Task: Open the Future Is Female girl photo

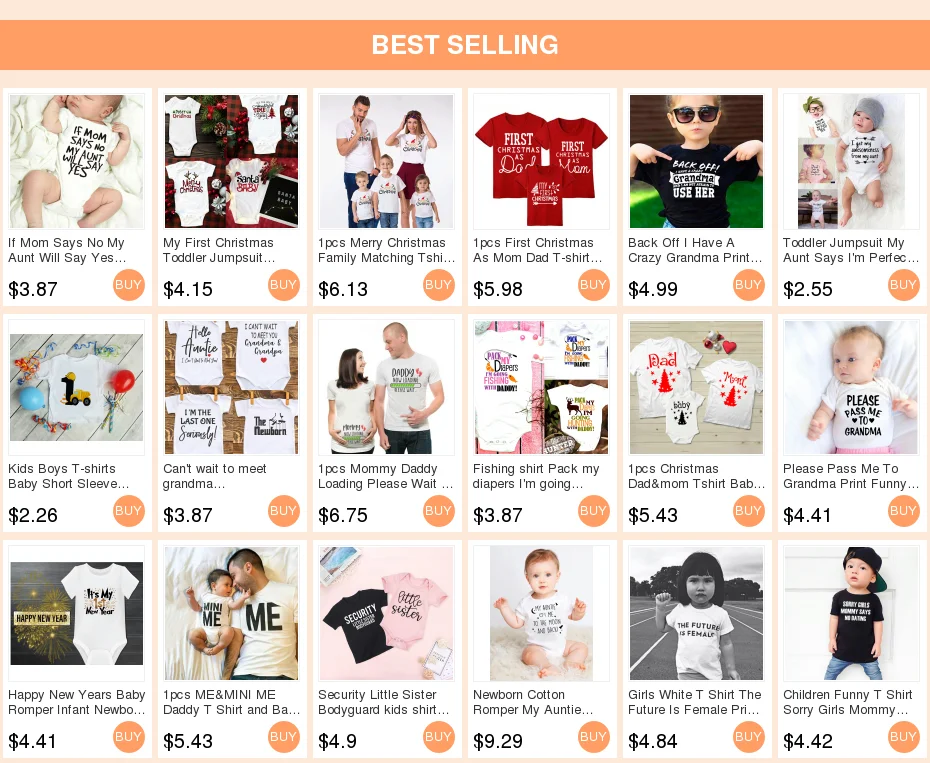Action: point(696,613)
